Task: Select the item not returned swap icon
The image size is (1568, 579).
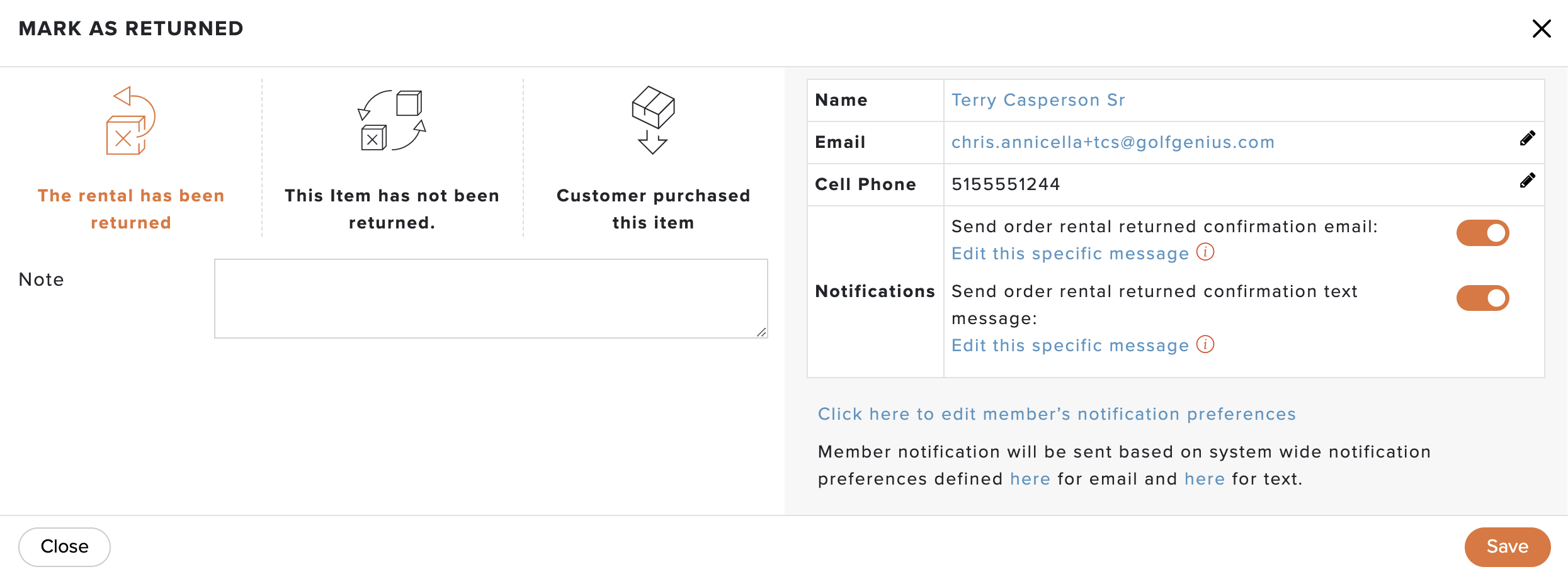Action: pos(392,120)
